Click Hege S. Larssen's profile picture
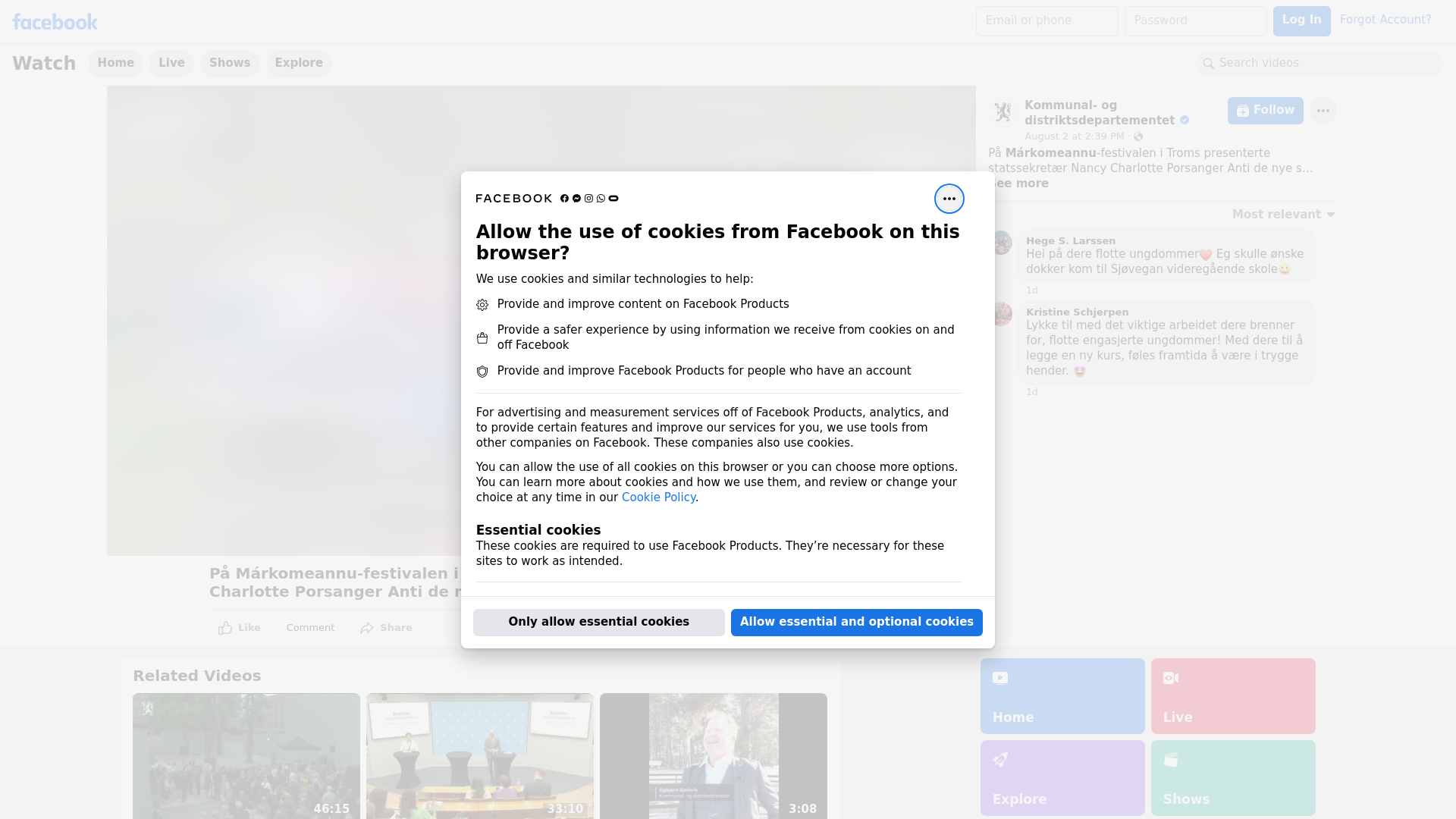 1001,243
